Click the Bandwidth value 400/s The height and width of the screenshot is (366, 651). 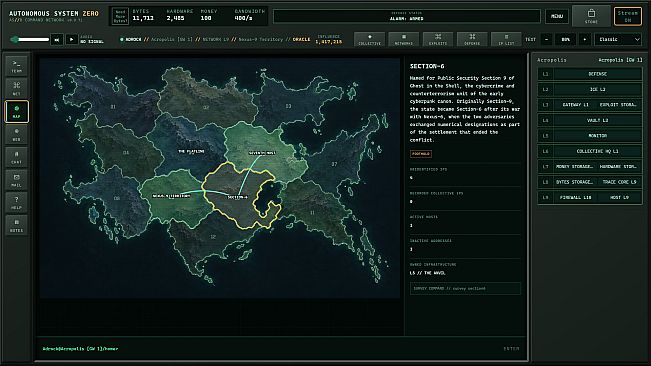(243, 18)
